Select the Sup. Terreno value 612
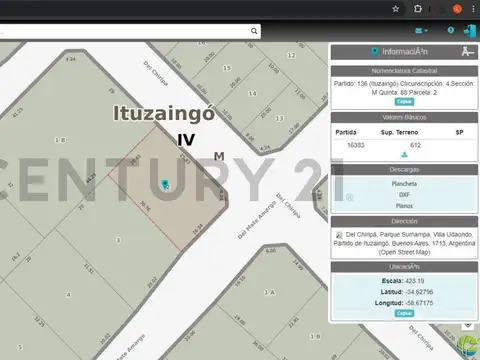The height and width of the screenshot is (360, 480). coord(415,145)
